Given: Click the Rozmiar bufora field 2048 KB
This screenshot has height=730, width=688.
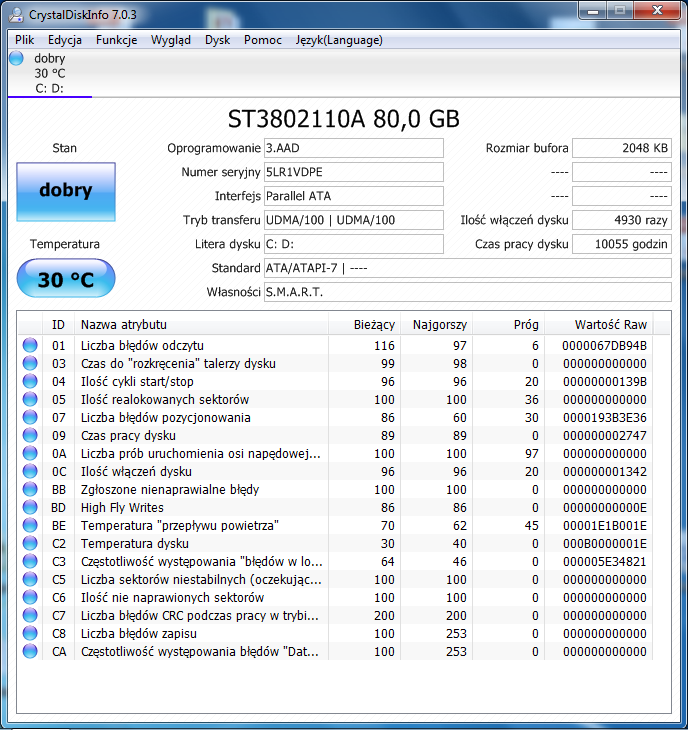Looking at the screenshot, I should tap(622, 148).
